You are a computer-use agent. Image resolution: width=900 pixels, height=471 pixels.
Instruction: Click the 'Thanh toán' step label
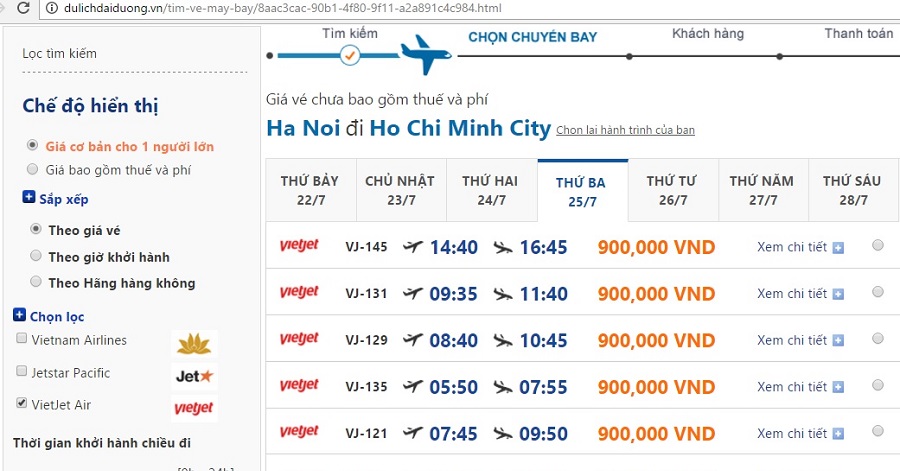[859, 33]
